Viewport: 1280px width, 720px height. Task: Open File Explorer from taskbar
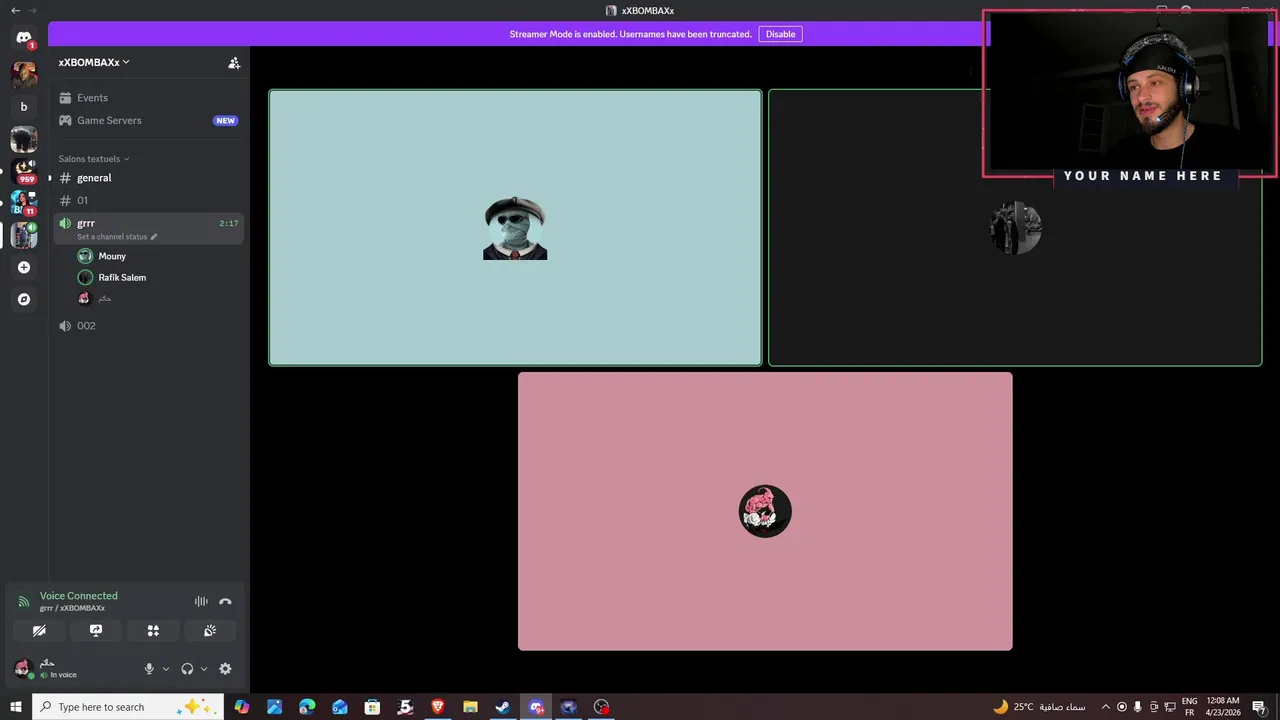point(470,707)
